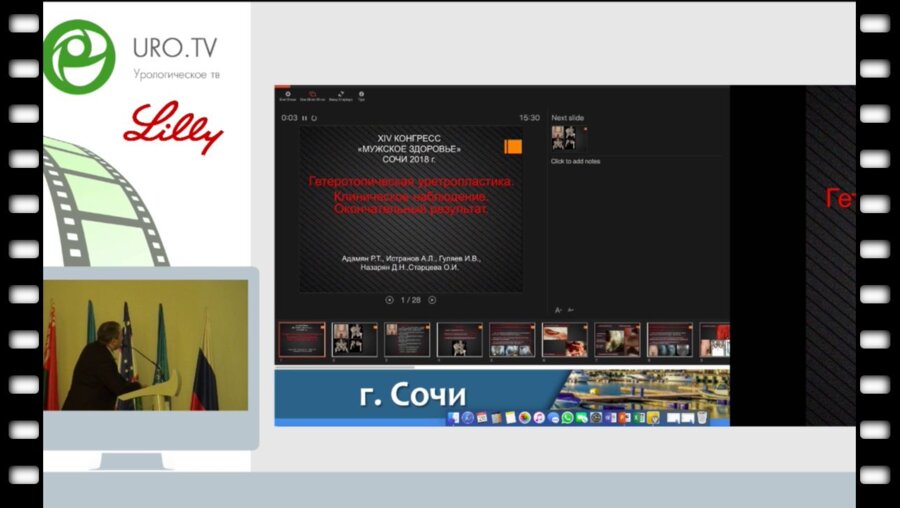900x508 pixels.
Task: Go to the previous slide arrow
Action: [389, 300]
